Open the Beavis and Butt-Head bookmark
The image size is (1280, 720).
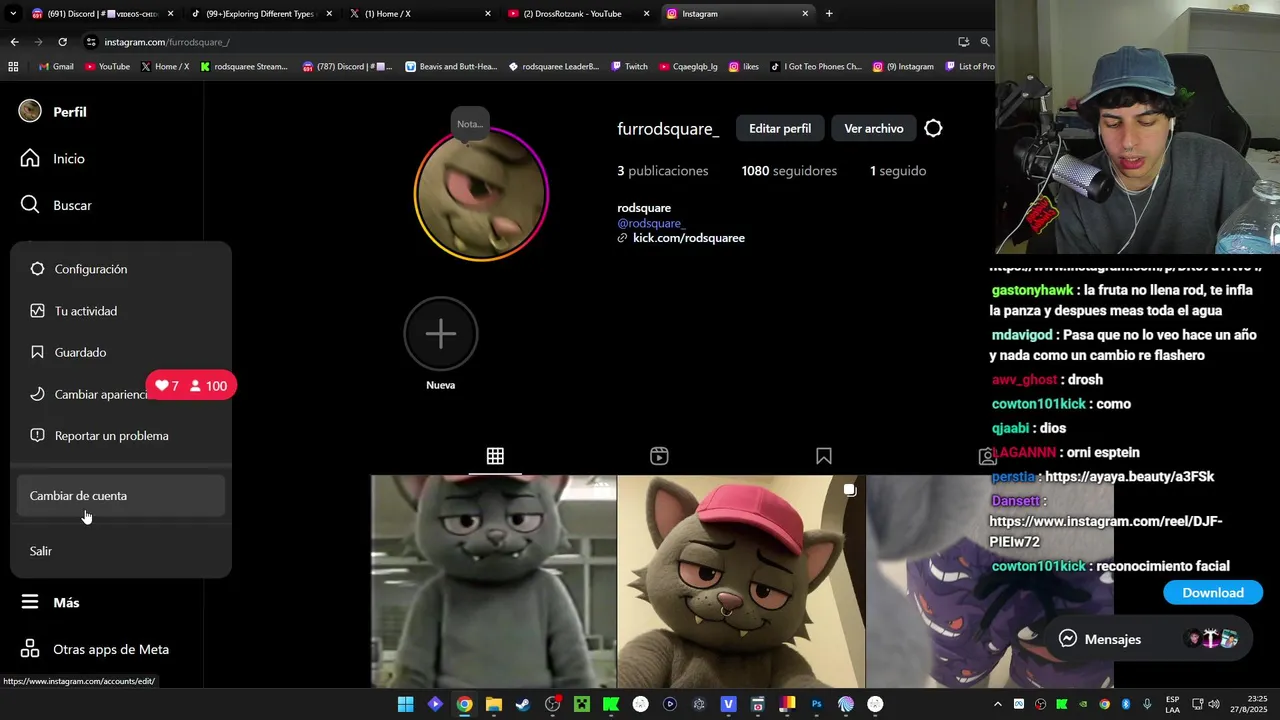[x=451, y=67]
